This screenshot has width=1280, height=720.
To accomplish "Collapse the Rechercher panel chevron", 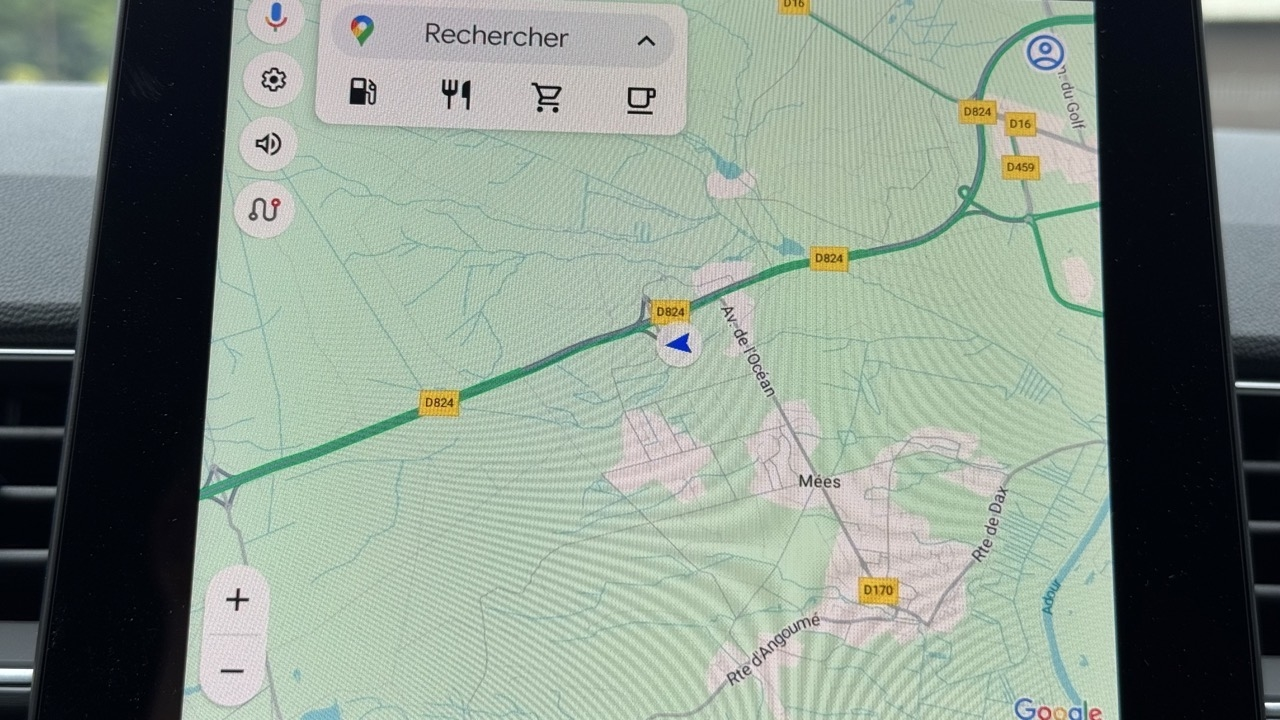I will tap(646, 41).
